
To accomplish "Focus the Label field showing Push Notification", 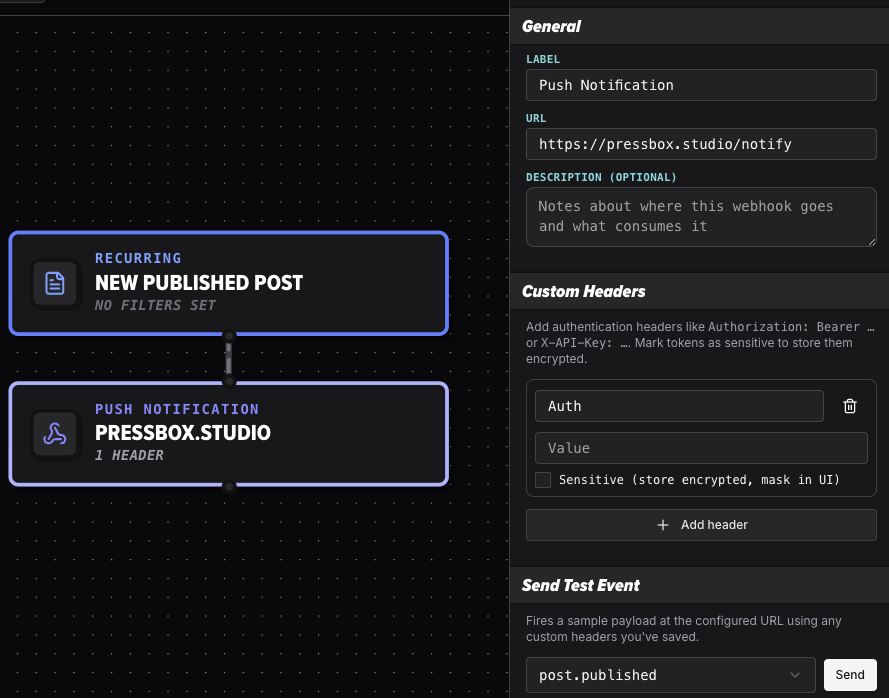I will click(701, 85).
